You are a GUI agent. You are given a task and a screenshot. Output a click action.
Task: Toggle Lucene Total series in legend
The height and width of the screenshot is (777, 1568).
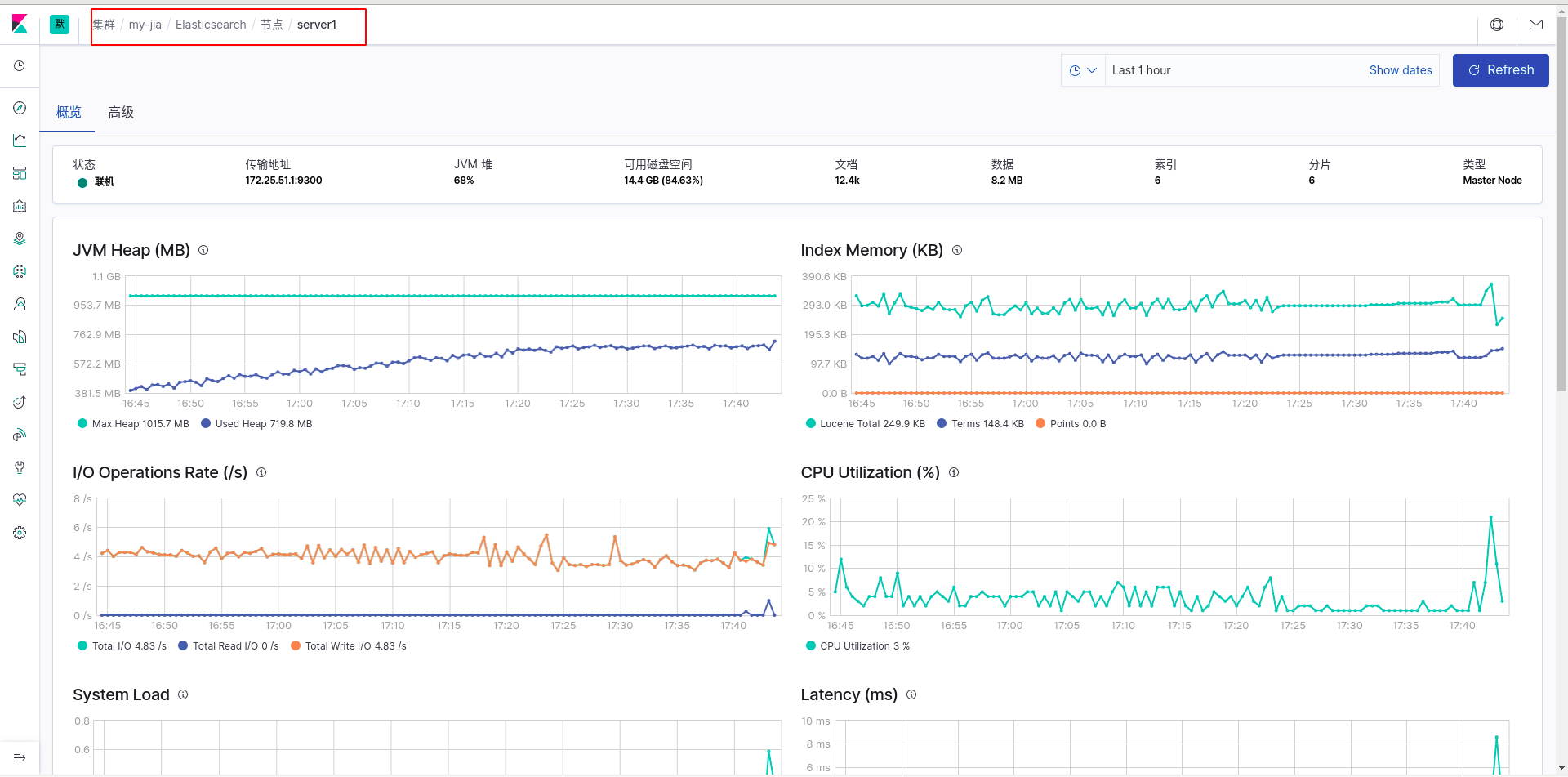[x=866, y=424]
